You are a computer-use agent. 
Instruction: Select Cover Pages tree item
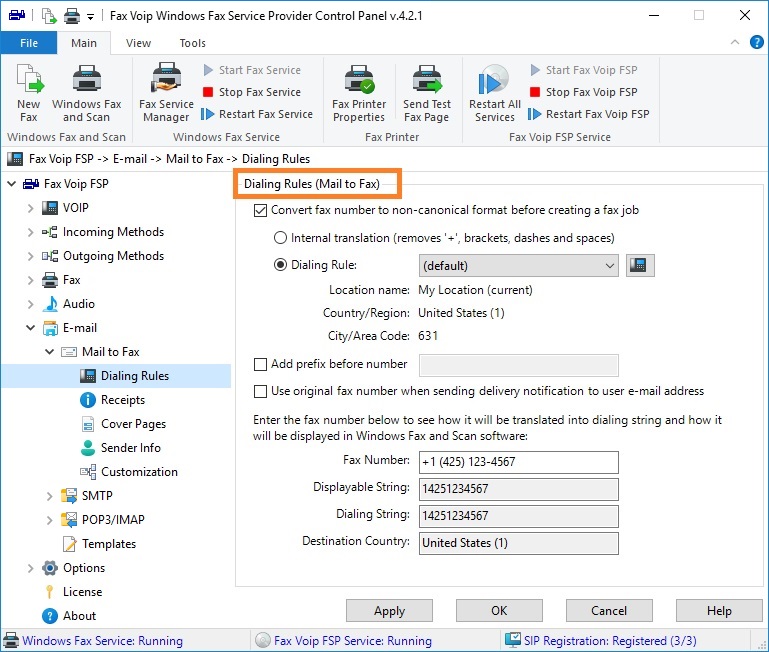(133, 424)
